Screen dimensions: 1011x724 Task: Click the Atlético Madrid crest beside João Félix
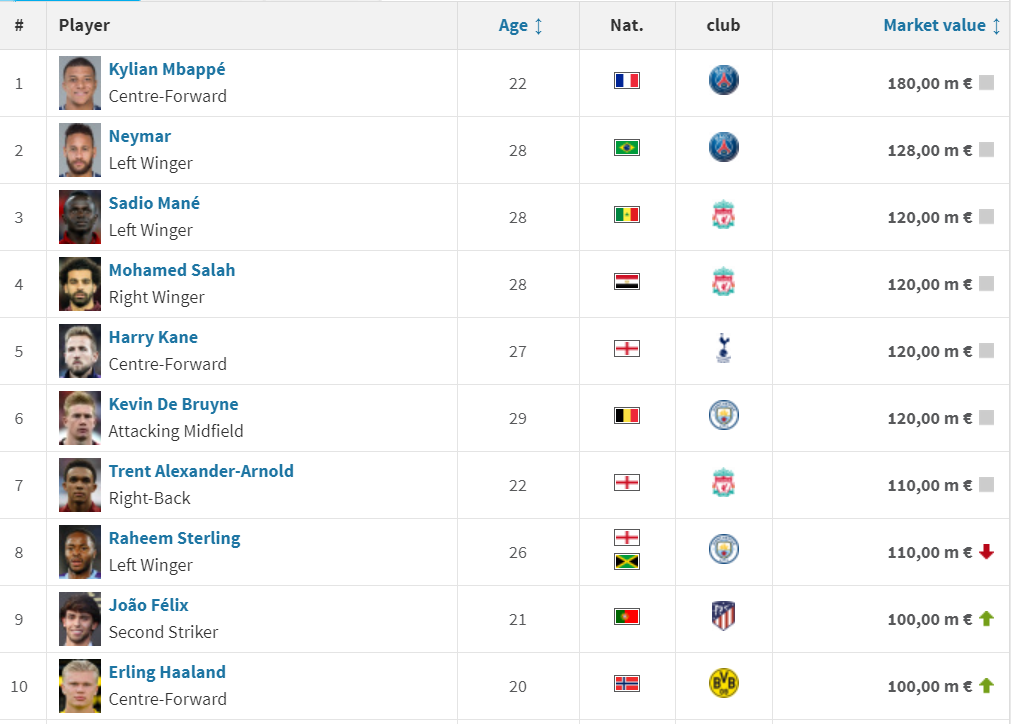pyautogui.click(x=723, y=616)
